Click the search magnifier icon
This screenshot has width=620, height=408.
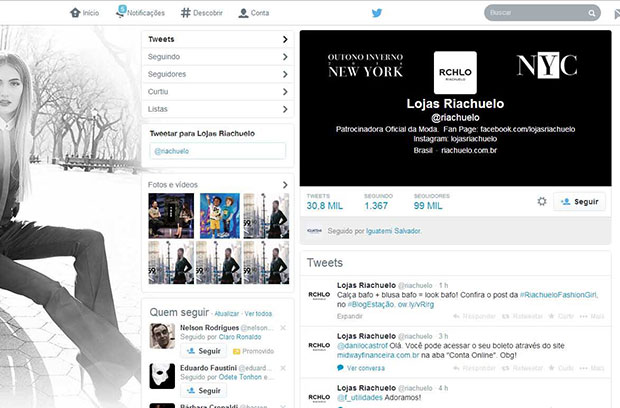pos(592,13)
